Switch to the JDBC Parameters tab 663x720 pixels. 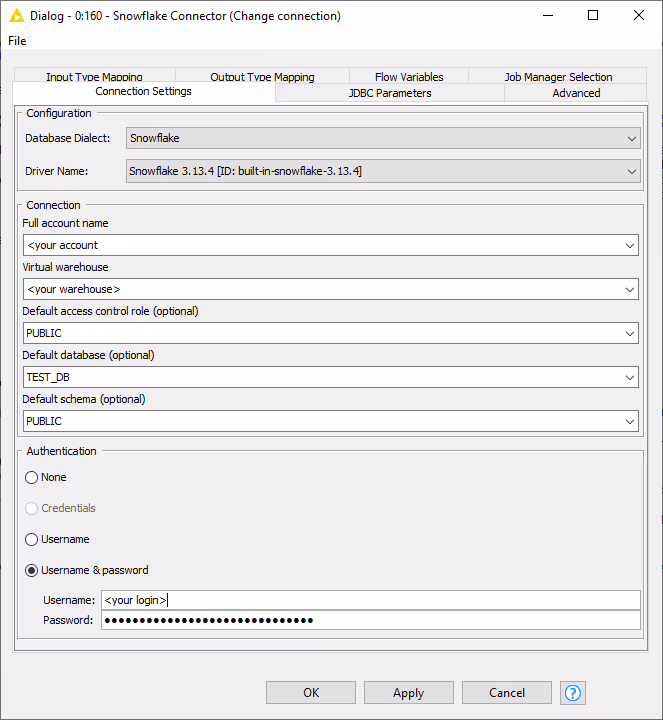(x=389, y=93)
